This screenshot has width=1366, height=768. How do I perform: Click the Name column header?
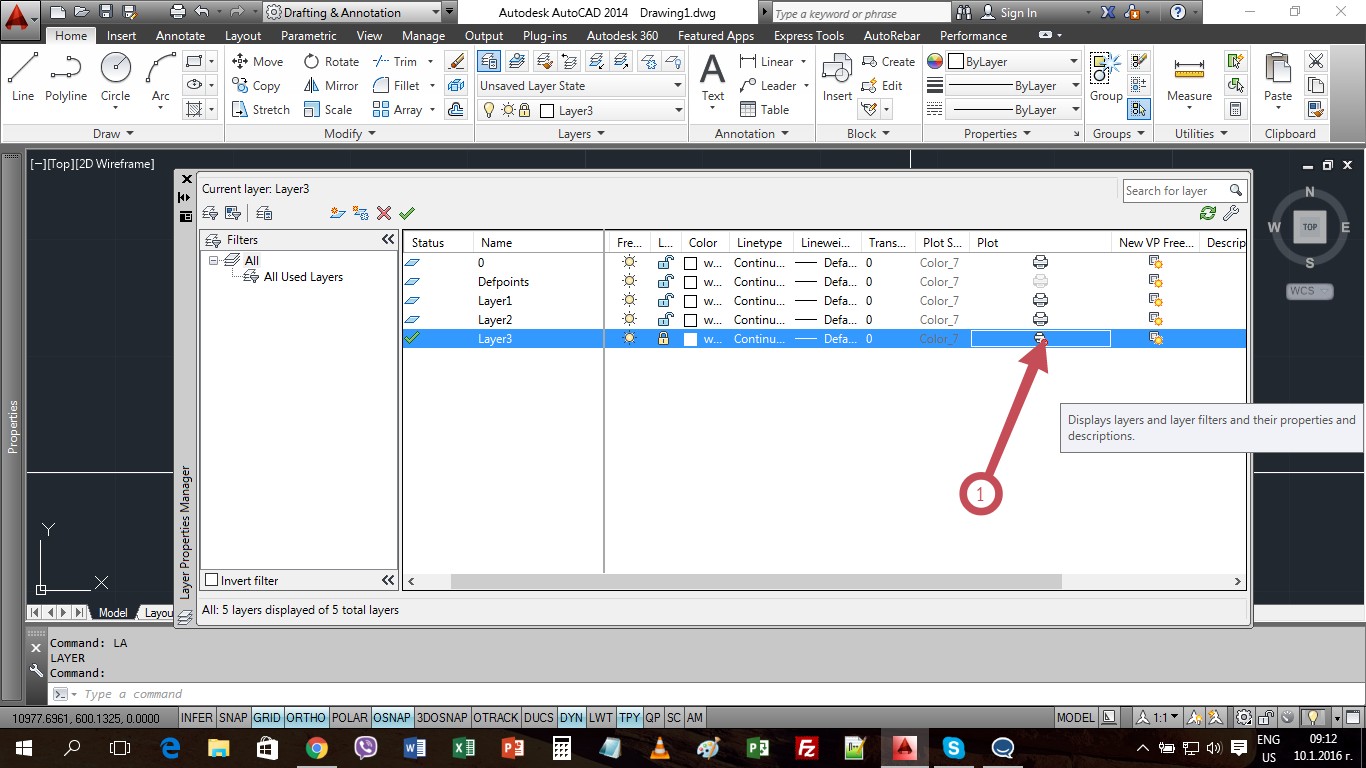(x=538, y=242)
